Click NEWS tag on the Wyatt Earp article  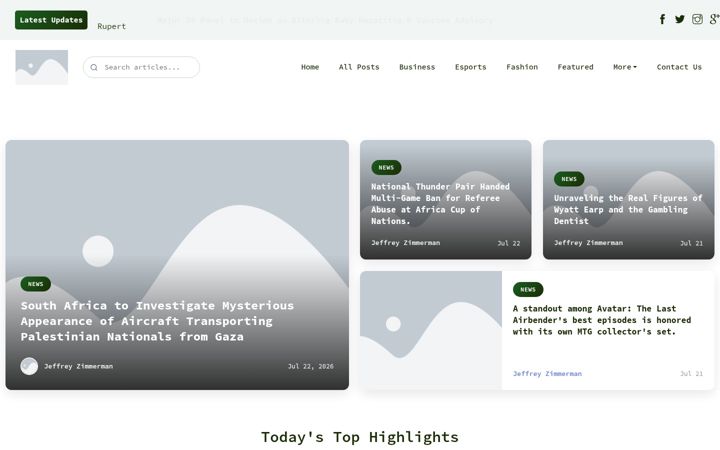click(x=569, y=179)
